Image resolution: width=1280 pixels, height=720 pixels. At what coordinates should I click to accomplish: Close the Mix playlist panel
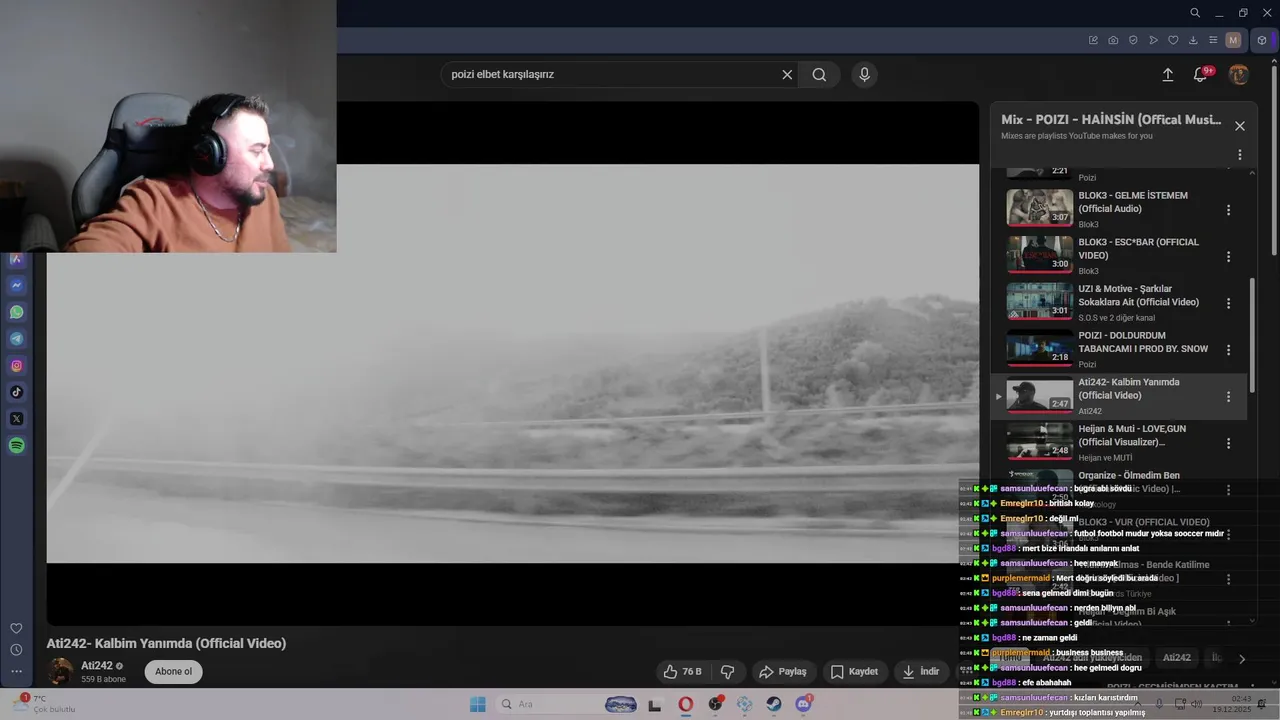pyautogui.click(x=1240, y=126)
